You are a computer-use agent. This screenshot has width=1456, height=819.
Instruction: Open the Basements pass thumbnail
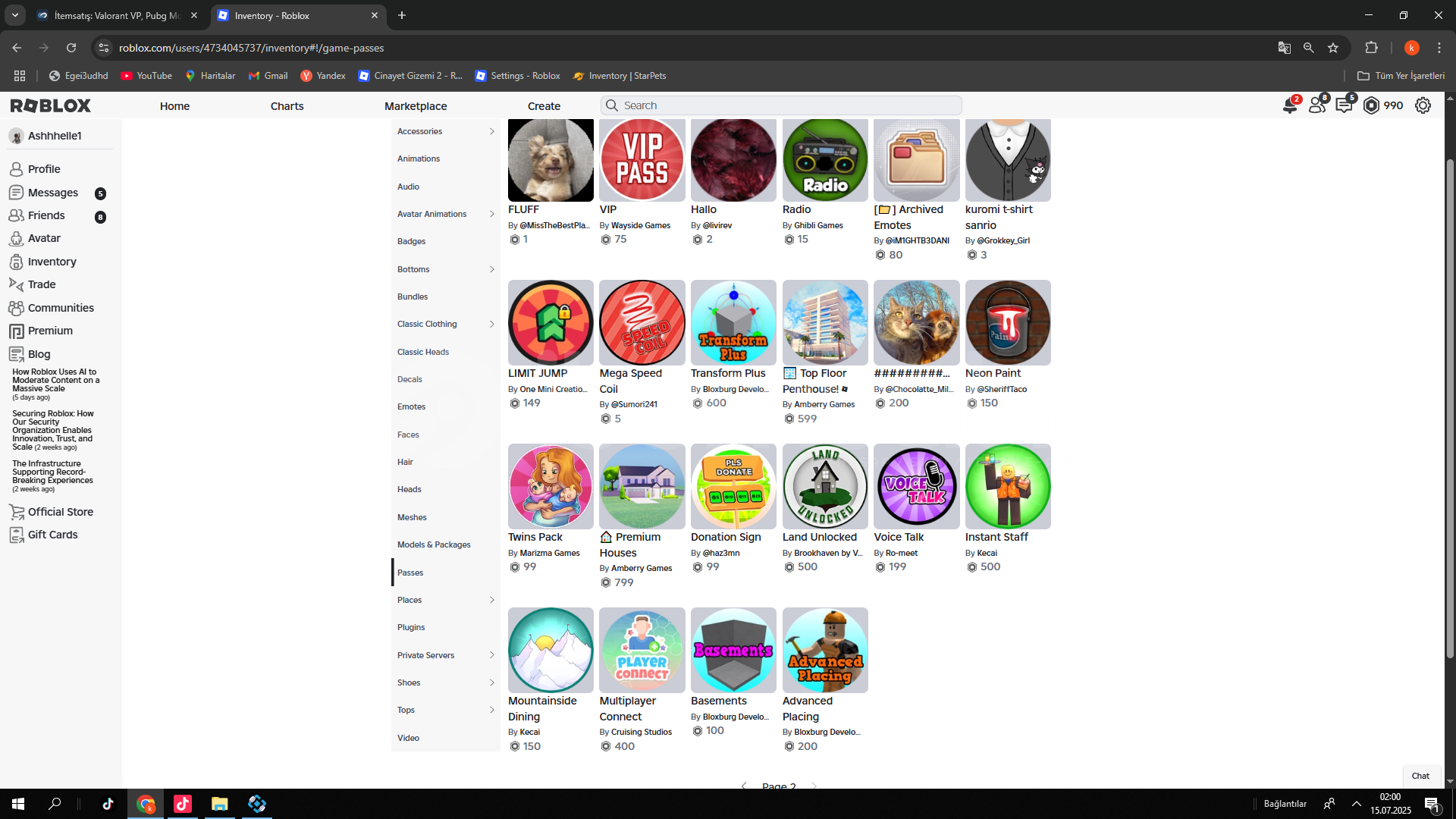[733, 650]
